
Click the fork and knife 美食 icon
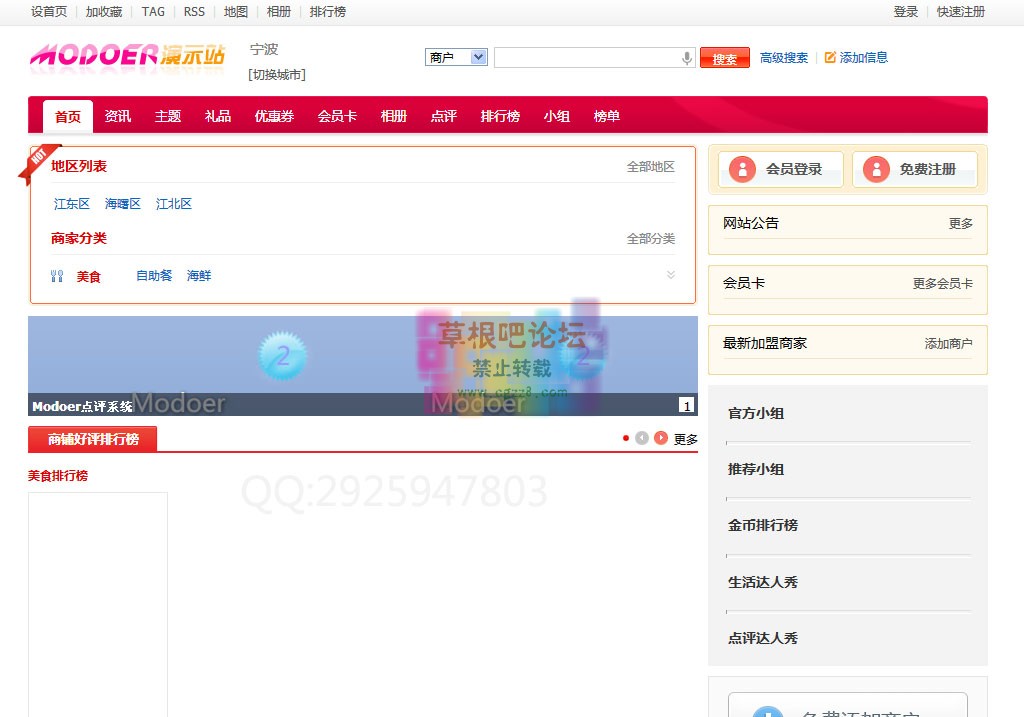tap(57, 276)
